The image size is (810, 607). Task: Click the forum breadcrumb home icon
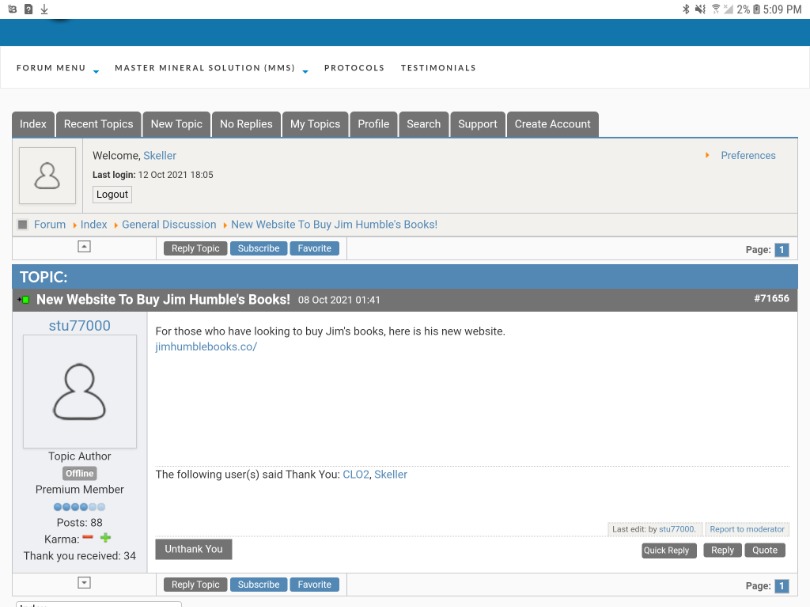(23, 225)
